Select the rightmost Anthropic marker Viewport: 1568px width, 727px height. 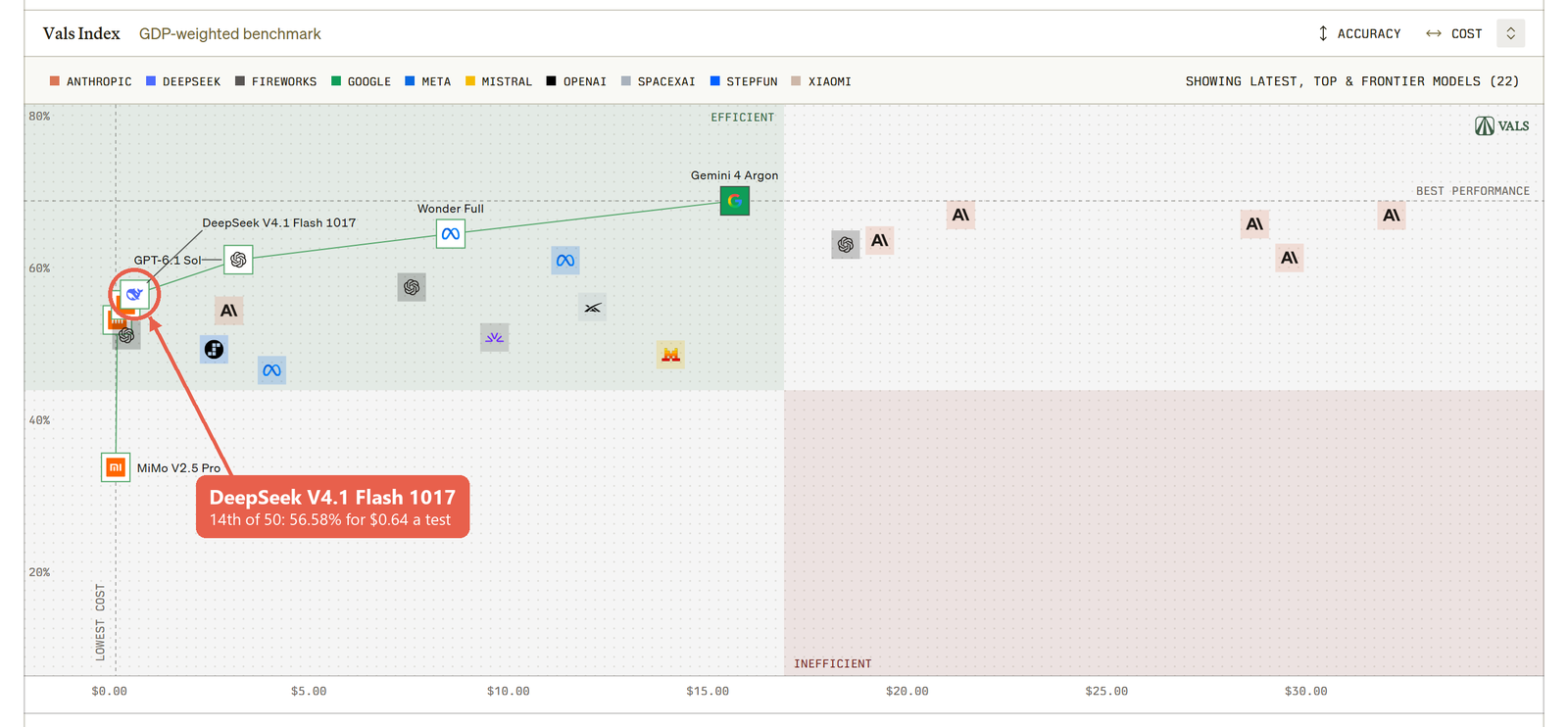(1392, 216)
